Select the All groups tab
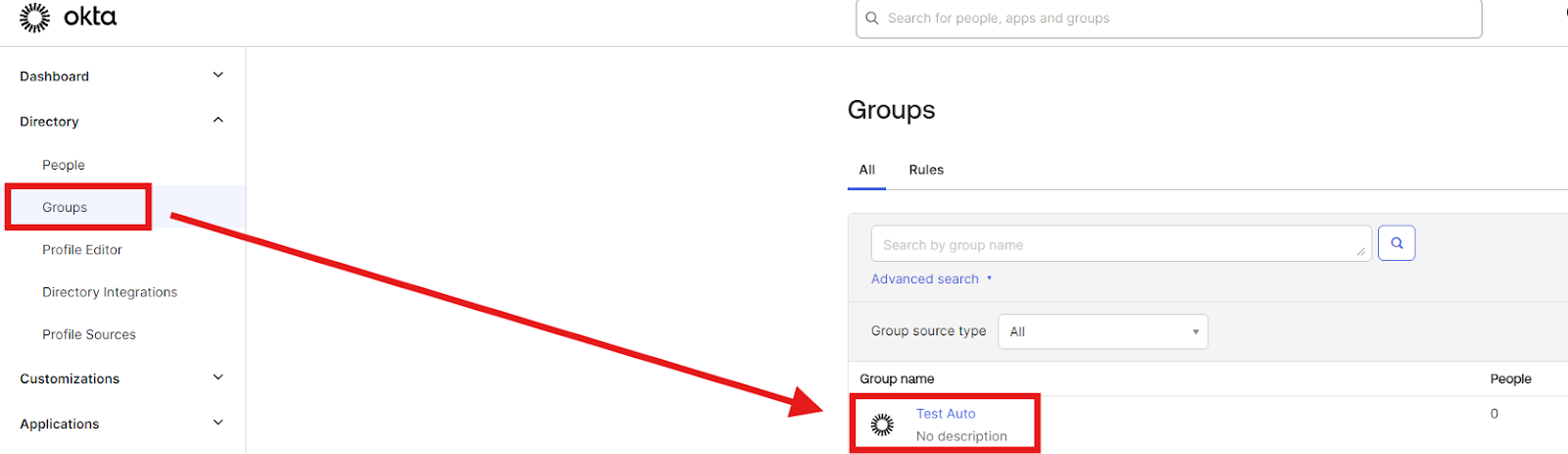 [866, 170]
